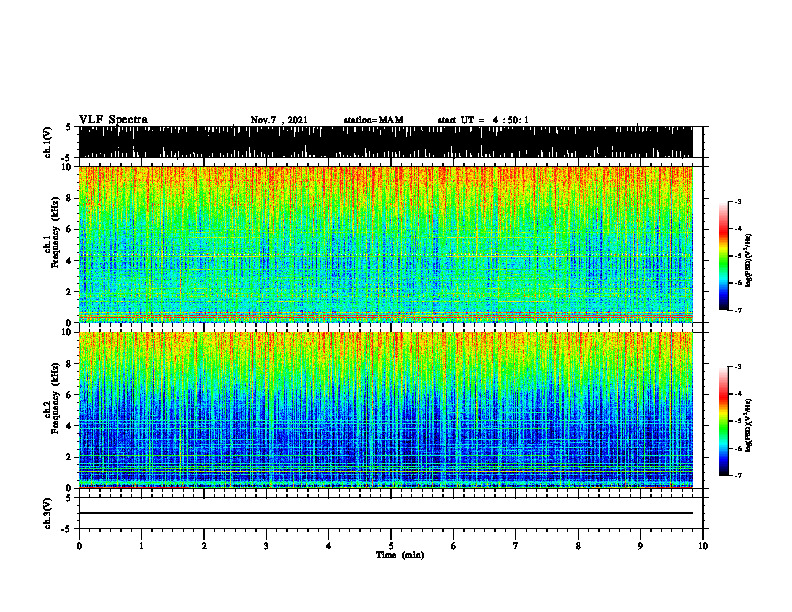Click the "-3" tick on ch.1 colorbar
Image resolution: width=792 pixels, height=612 pixels.
click(738, 201)
